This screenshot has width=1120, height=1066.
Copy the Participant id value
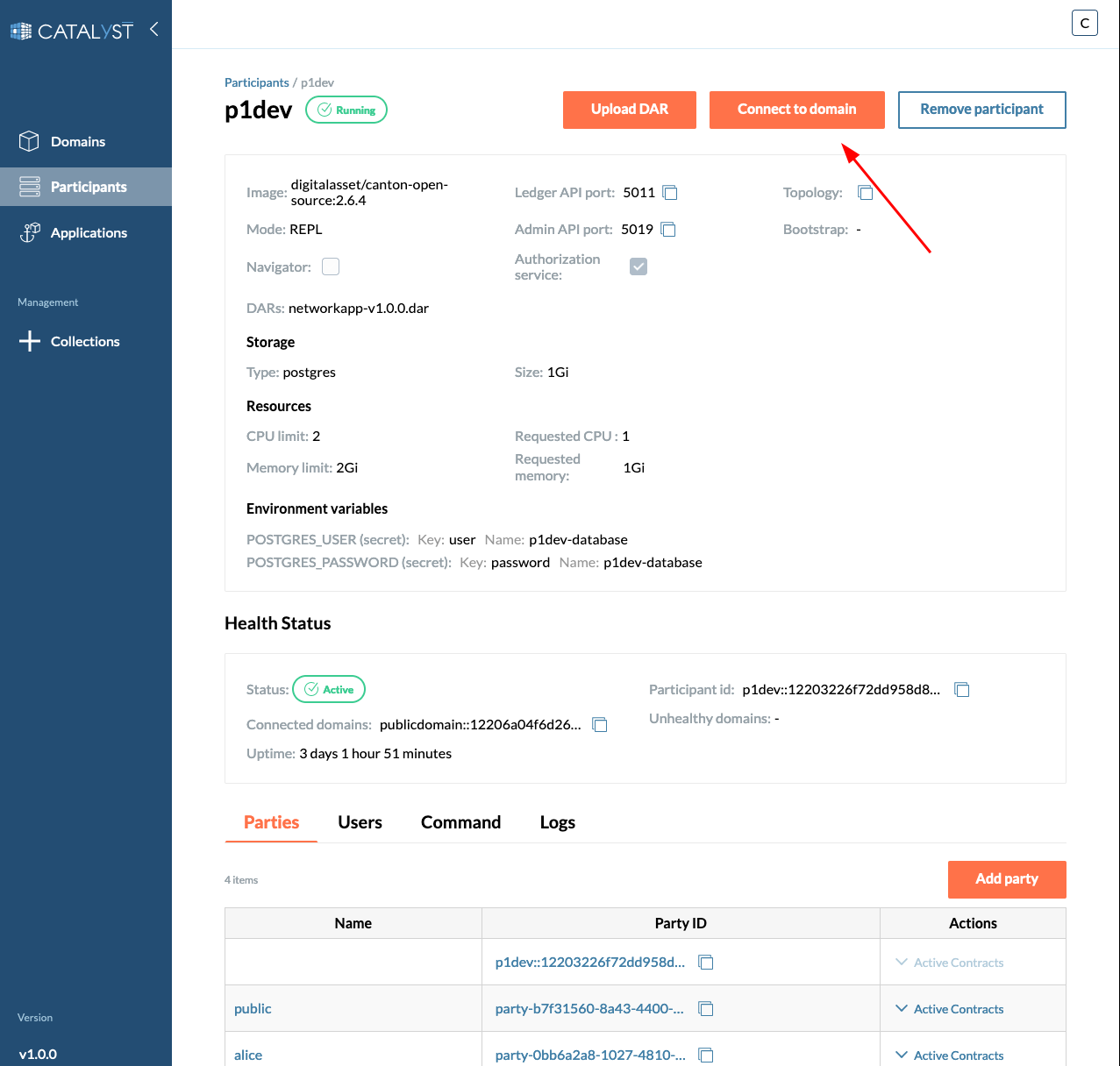[962, 689]
